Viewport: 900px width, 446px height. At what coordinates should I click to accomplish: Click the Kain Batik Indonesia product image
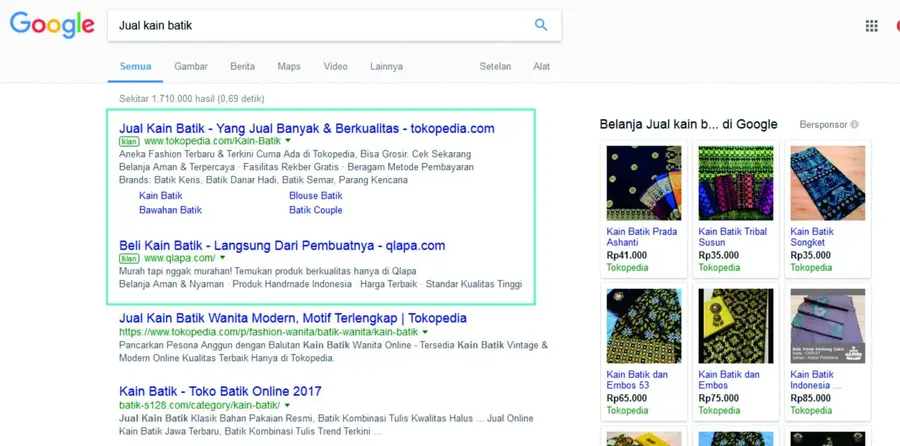[828, 325]
